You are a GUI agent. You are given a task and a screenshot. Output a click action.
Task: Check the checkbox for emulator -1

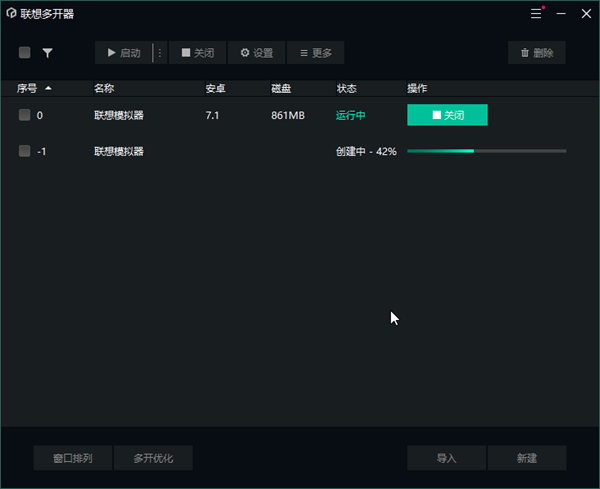24,151
